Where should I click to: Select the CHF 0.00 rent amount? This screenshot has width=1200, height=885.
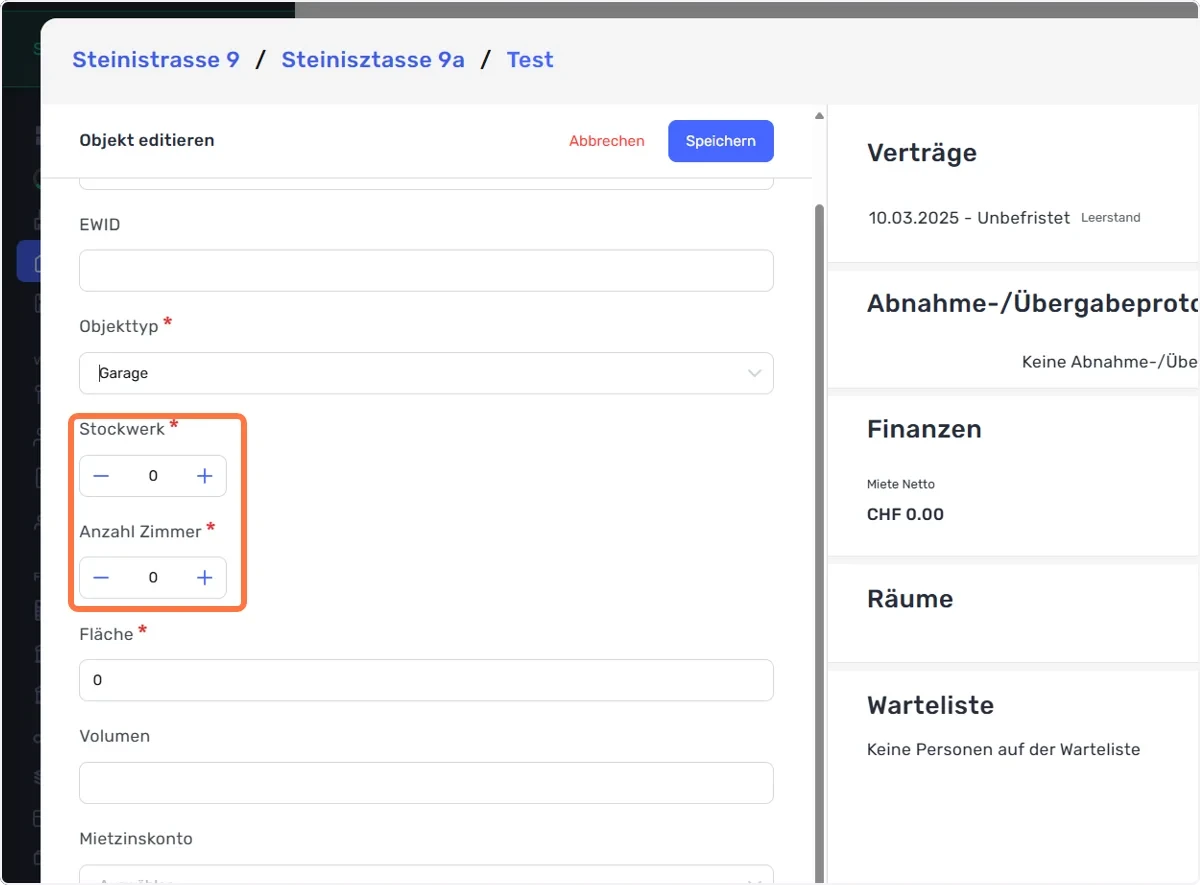pos(905,515)
